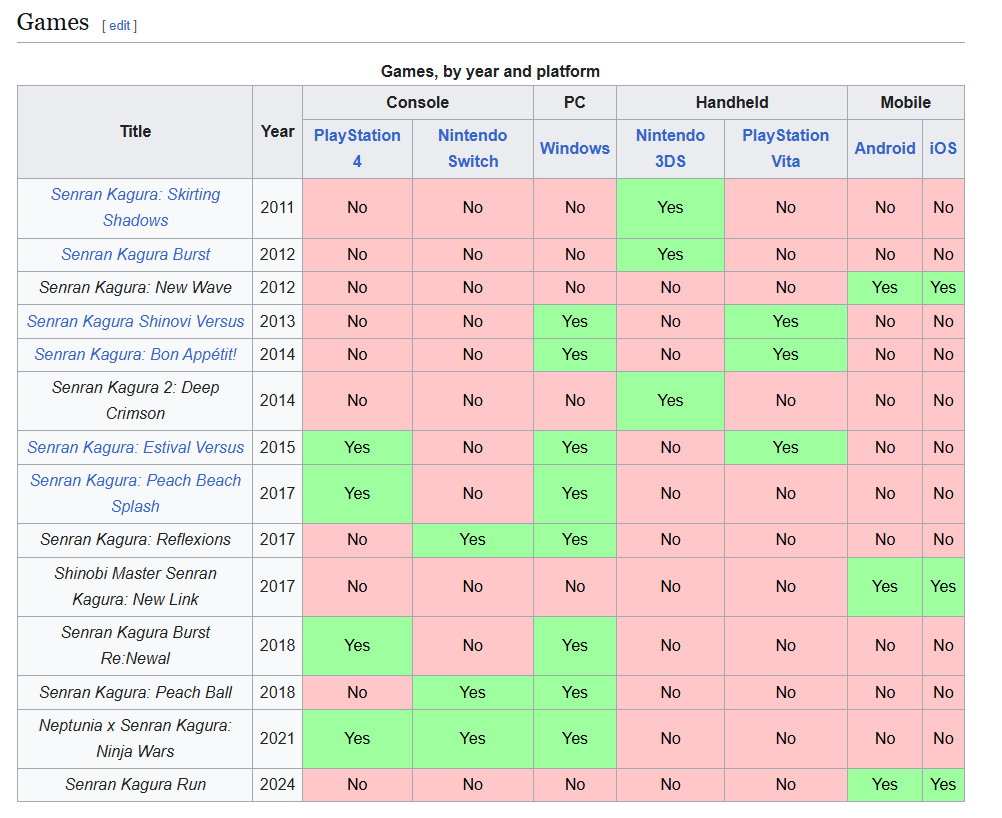Click the title Senran Kagura 2: Deep Crimson
The height and width of the screenshot is (818, 1002).
tap(135, 401)
